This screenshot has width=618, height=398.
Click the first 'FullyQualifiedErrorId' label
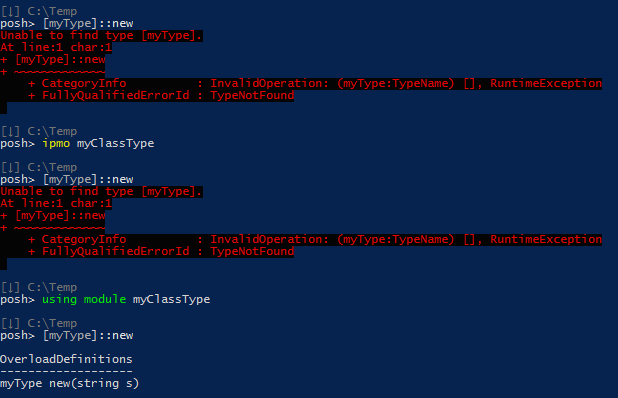tap(115, 95)
